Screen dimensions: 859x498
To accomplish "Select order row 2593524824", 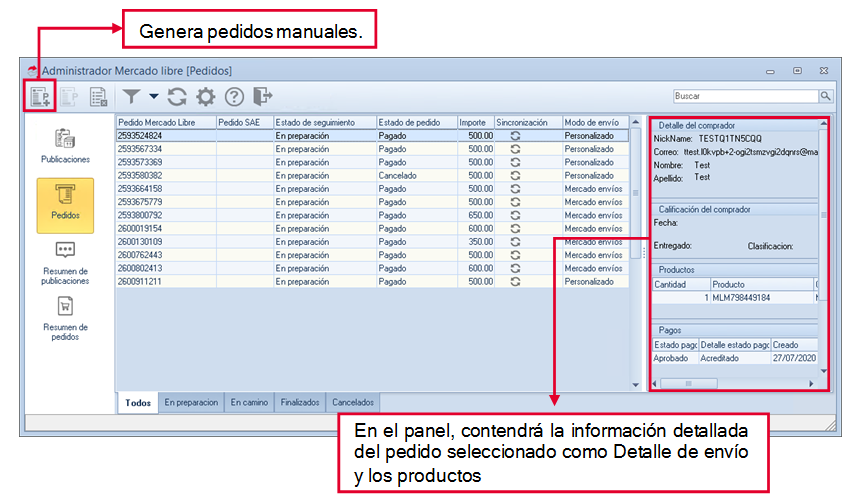I will coord(373,136).
